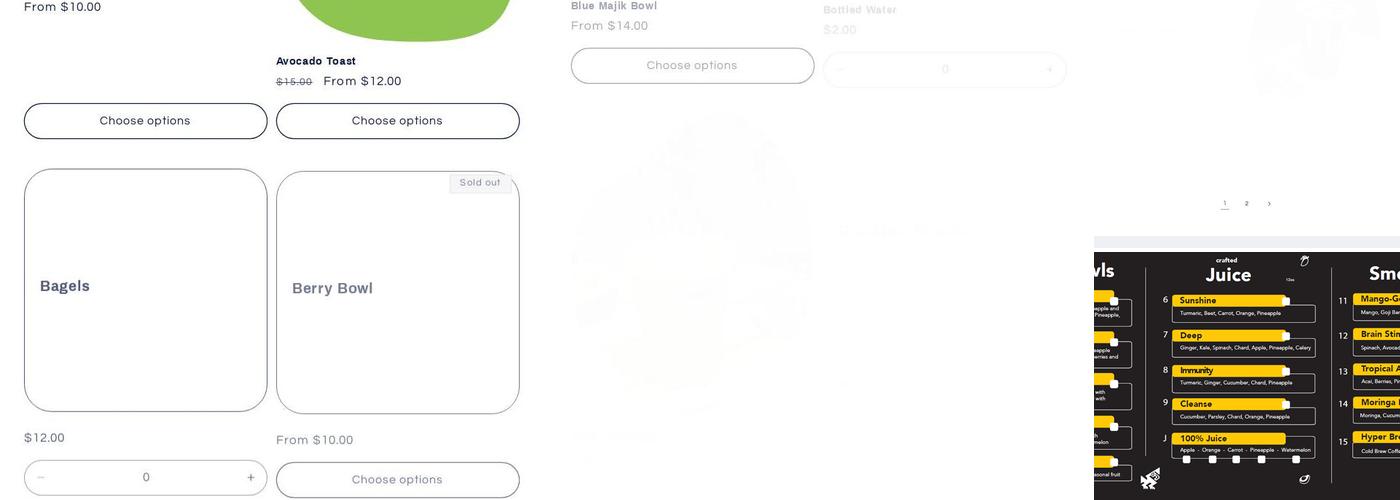Increase Bottled Water quantity with plus icon
This screenshot has height=500, width=1400.
coord(1049,70)
